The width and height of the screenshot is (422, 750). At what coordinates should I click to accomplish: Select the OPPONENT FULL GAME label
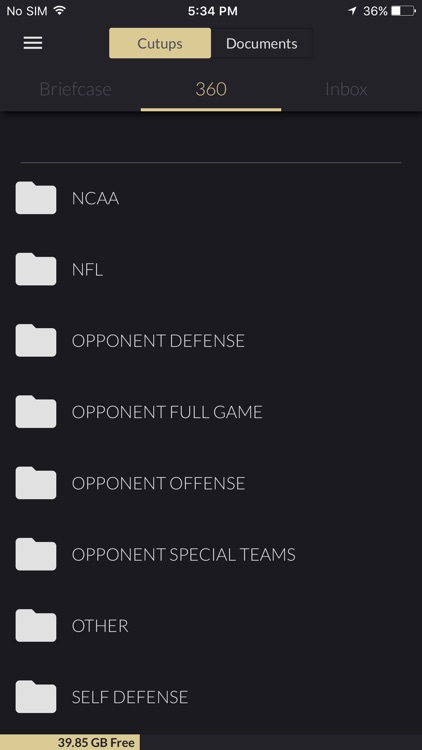(x=167, y=412)
